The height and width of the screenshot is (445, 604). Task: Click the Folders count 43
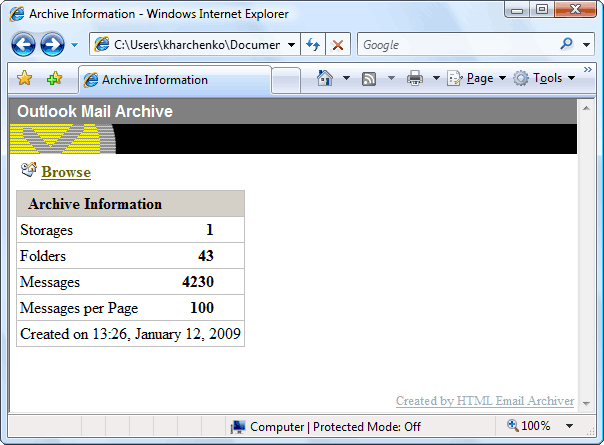click(206, 256)
